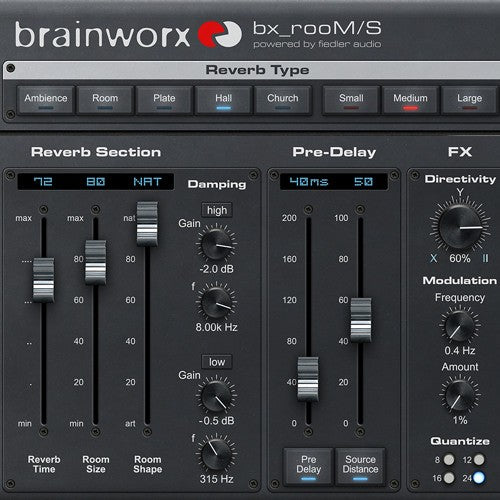Click the Room Size display value 80

coord(96,182)
